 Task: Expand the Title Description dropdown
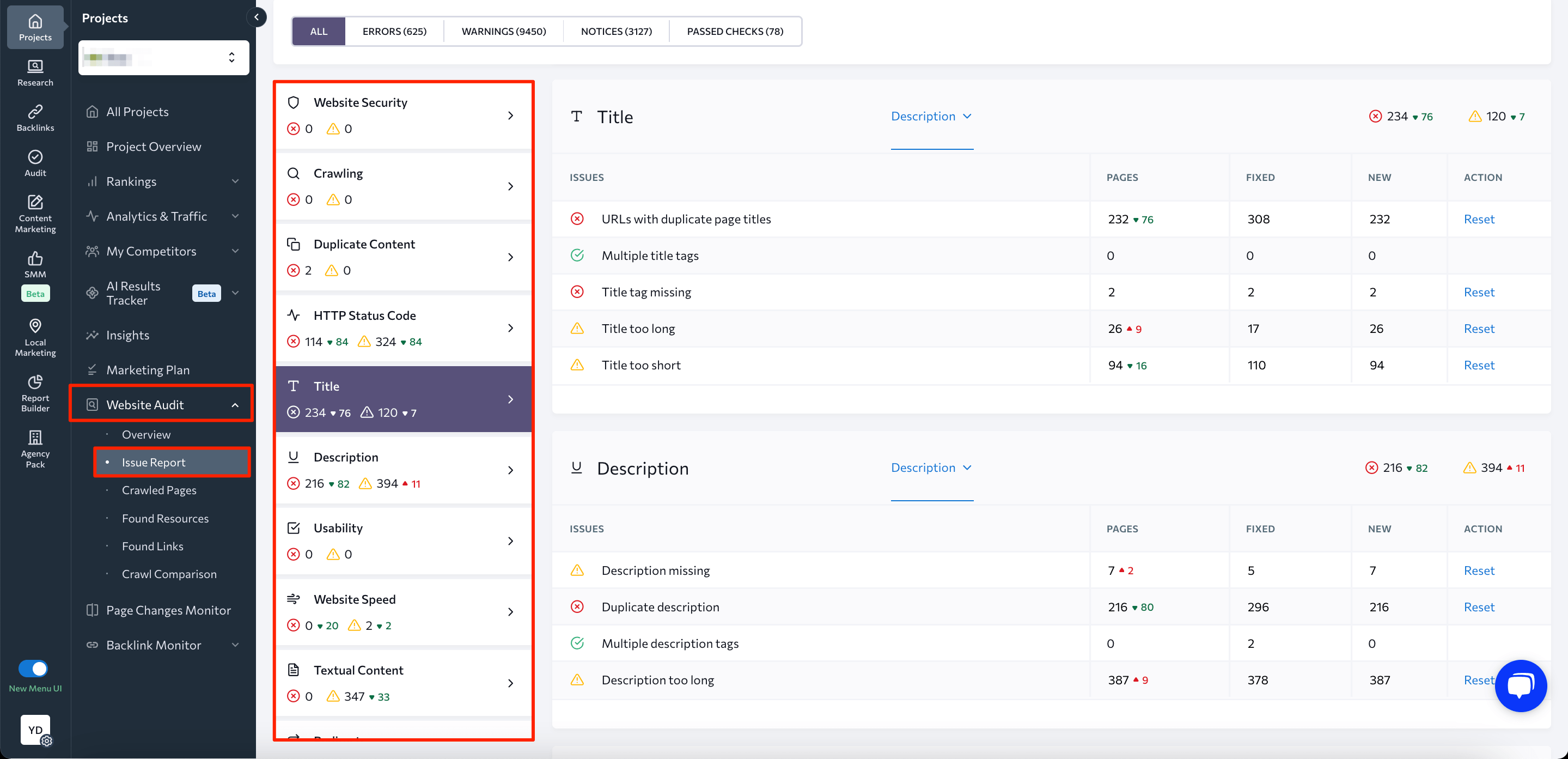[930, 116]
